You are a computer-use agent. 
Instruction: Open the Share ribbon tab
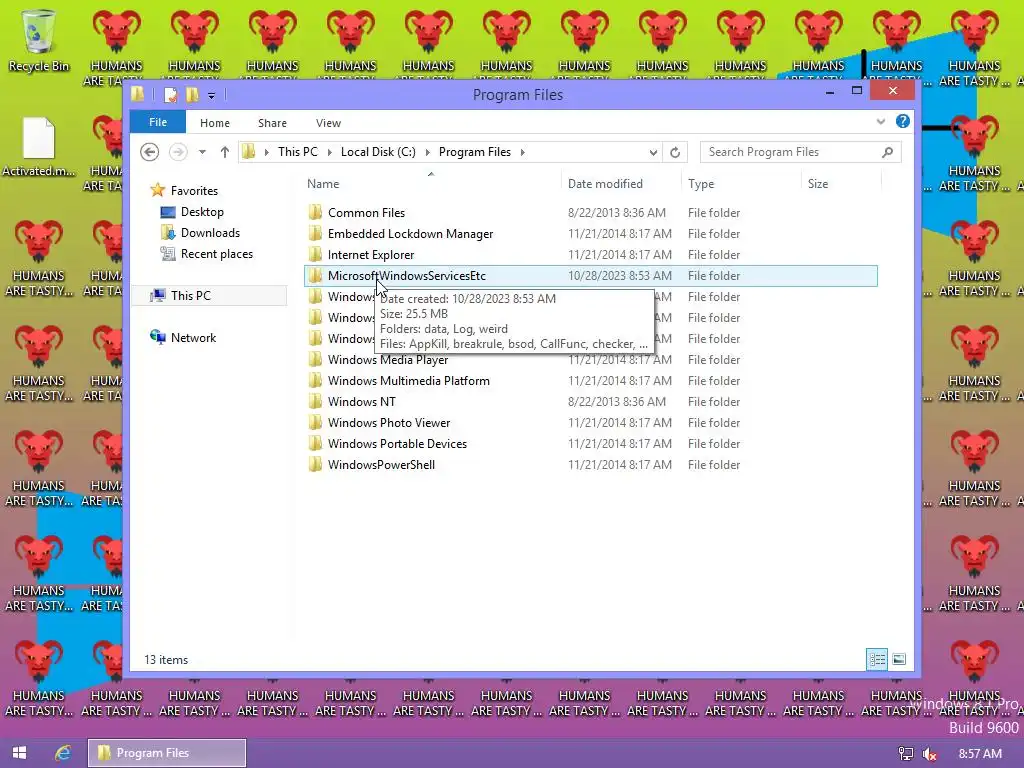[x=272, y=123]
